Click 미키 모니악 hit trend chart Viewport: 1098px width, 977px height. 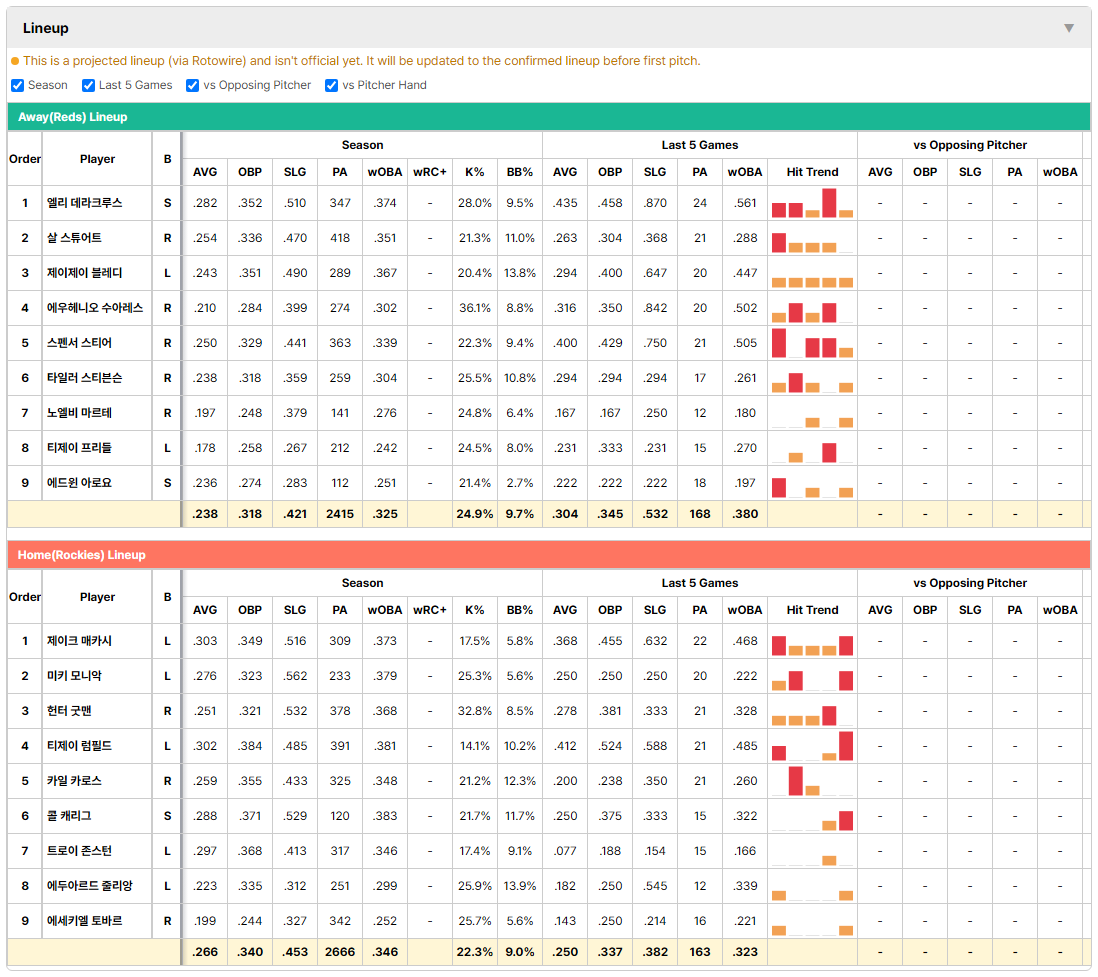tap(812, 676)
